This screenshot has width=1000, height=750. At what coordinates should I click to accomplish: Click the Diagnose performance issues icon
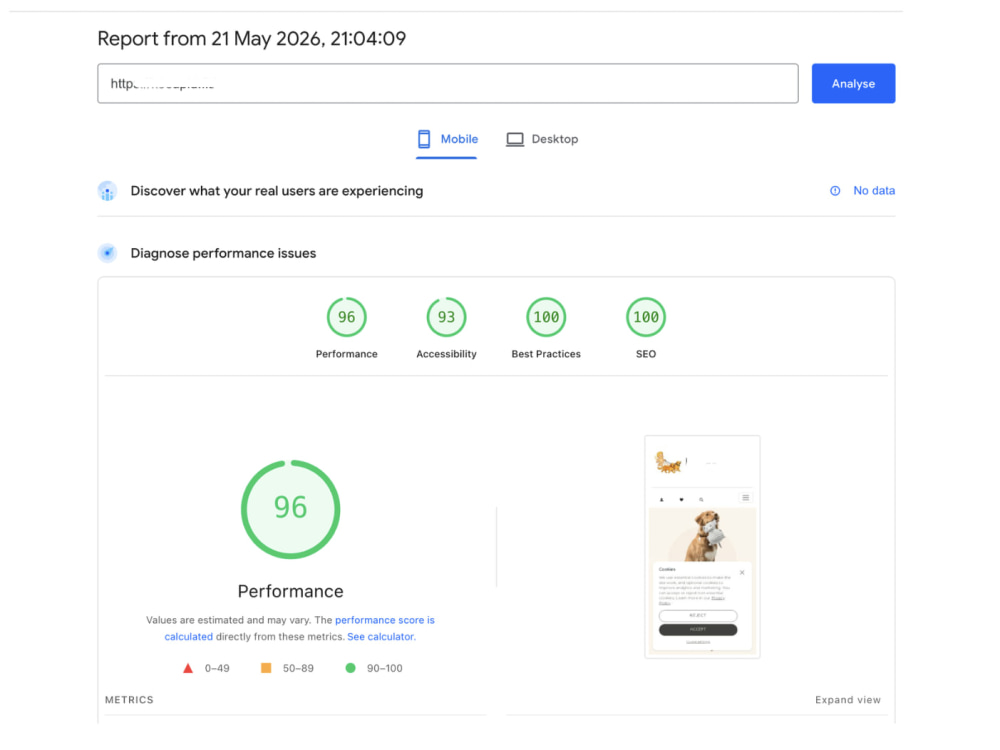(x=107, y=253)
